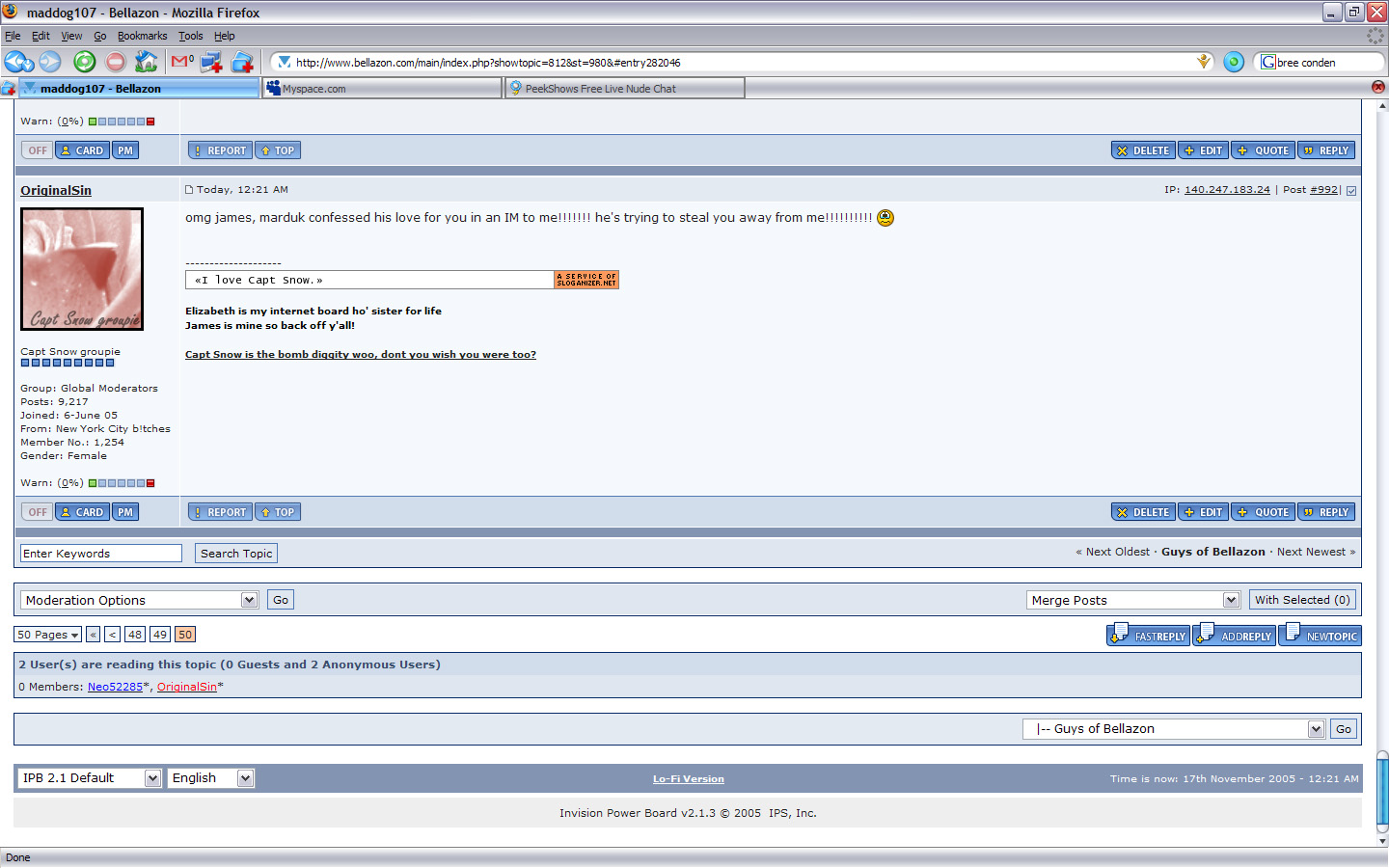Click the OFF status toggle under OriginalSin's post
Screen dimensions: 1389x868
[38, 512]
